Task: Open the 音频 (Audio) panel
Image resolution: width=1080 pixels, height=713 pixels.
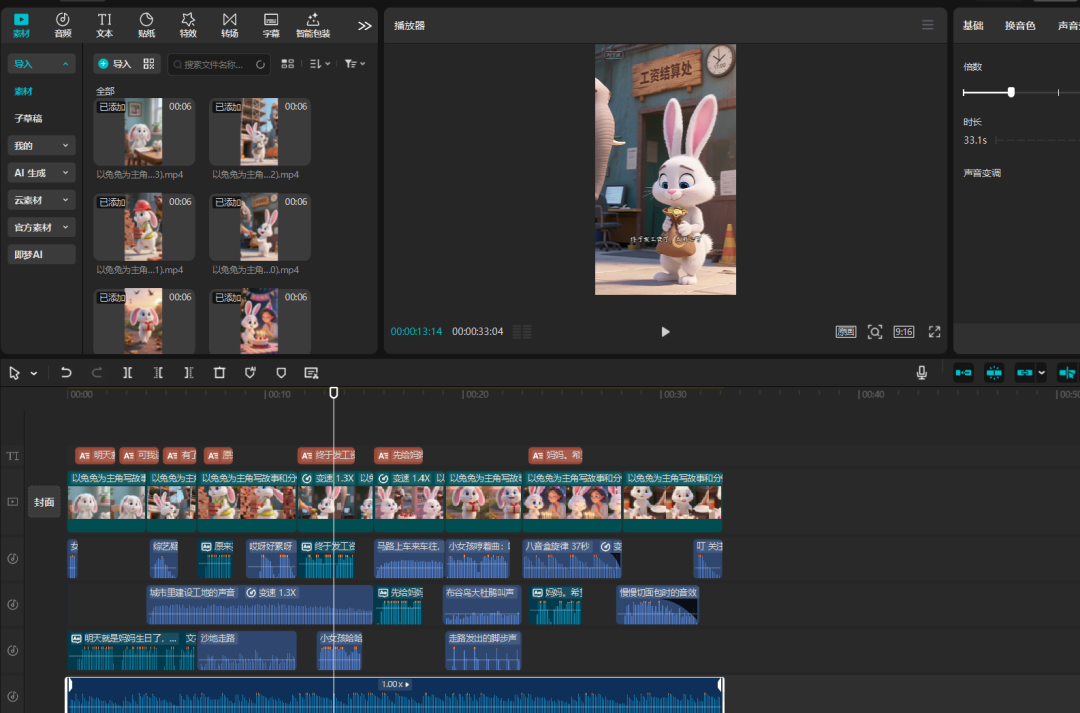Action: (62, 24)
